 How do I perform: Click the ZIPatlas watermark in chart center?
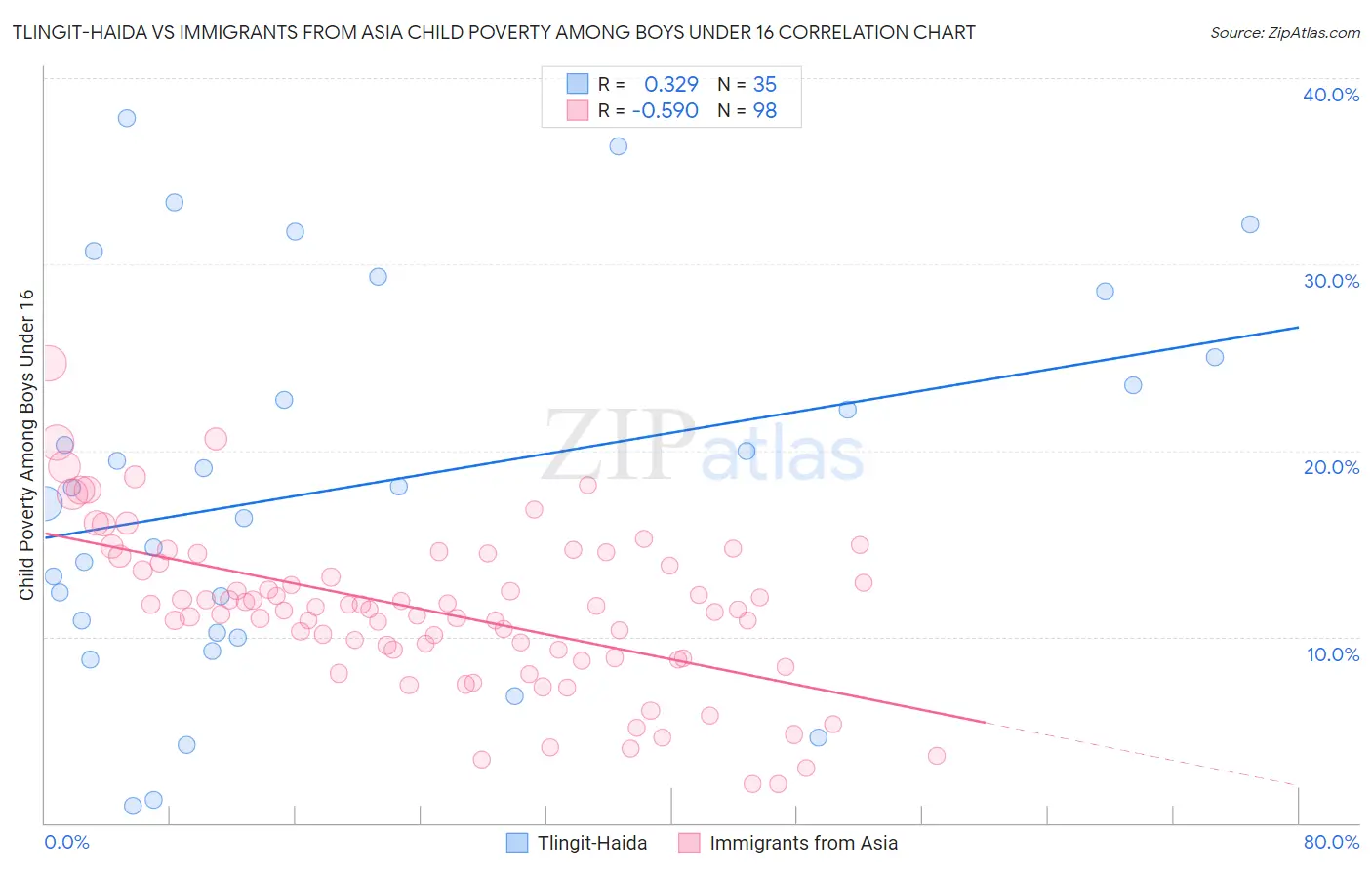[703, 447]
